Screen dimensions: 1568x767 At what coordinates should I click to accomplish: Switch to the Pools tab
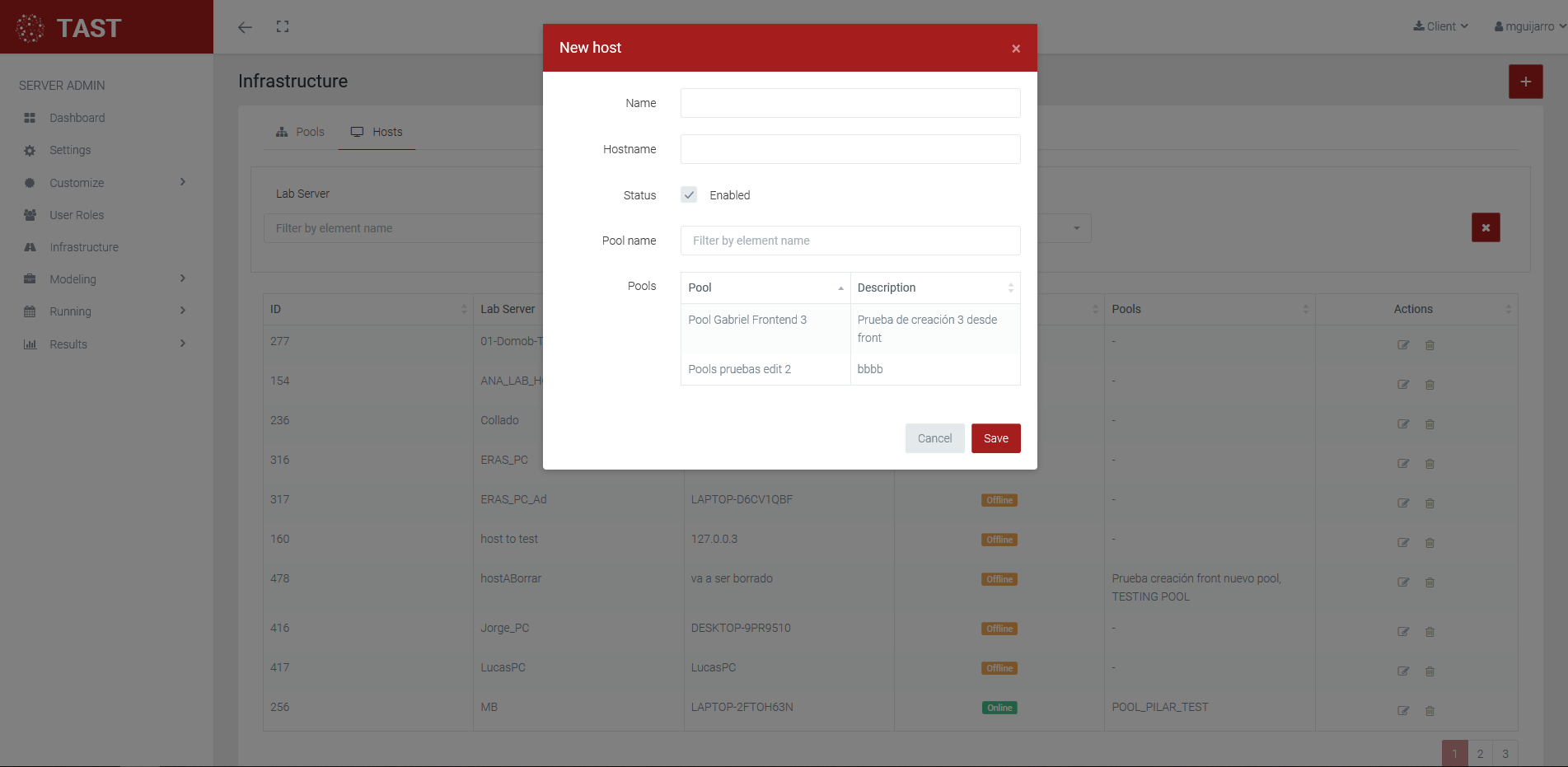[301, 132]
